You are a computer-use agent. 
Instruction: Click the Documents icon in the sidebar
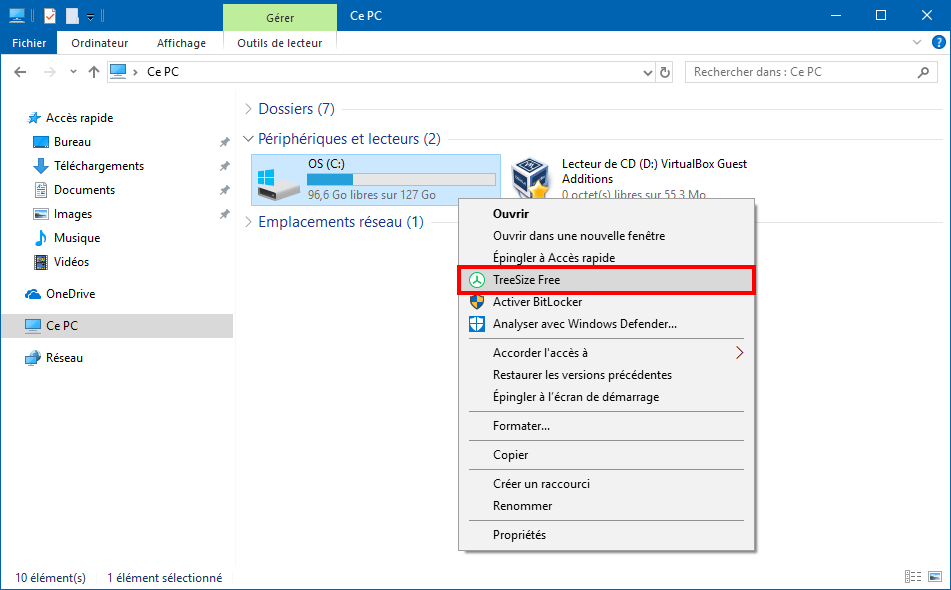[x=41, y=190]
